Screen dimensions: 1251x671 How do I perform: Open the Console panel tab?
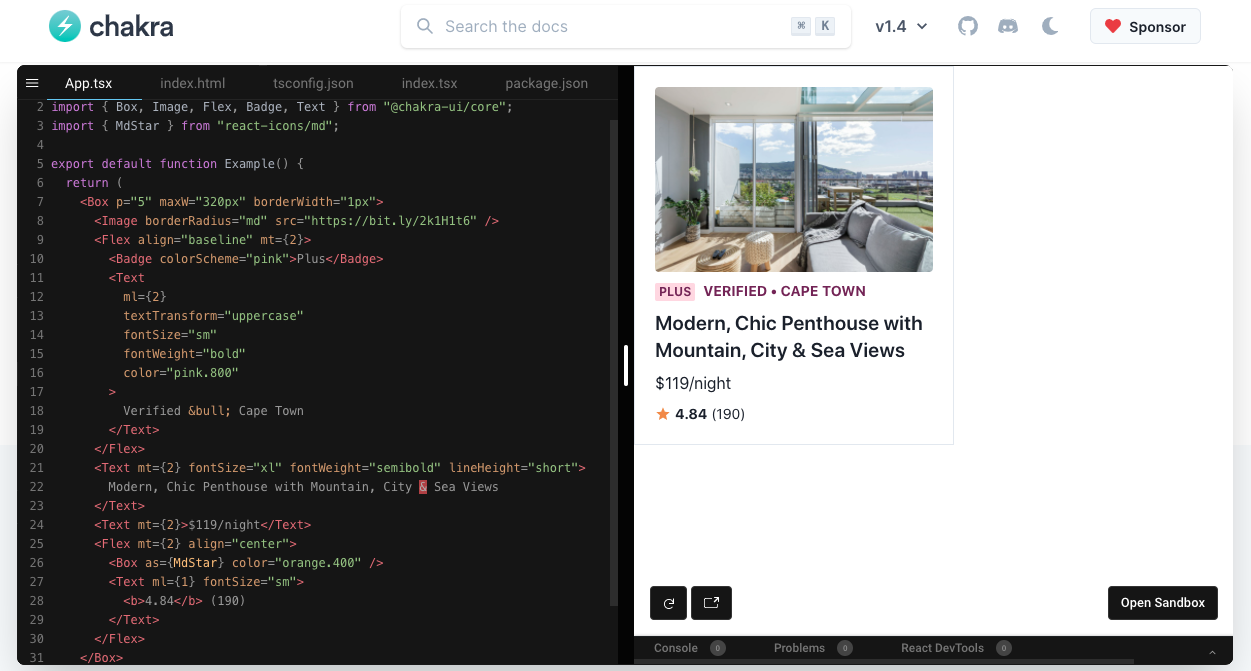click(x=676, y=648)
